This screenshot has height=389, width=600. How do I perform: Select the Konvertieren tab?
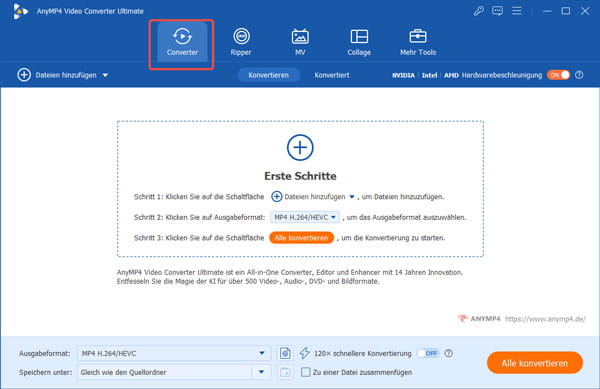click(268, 75)
